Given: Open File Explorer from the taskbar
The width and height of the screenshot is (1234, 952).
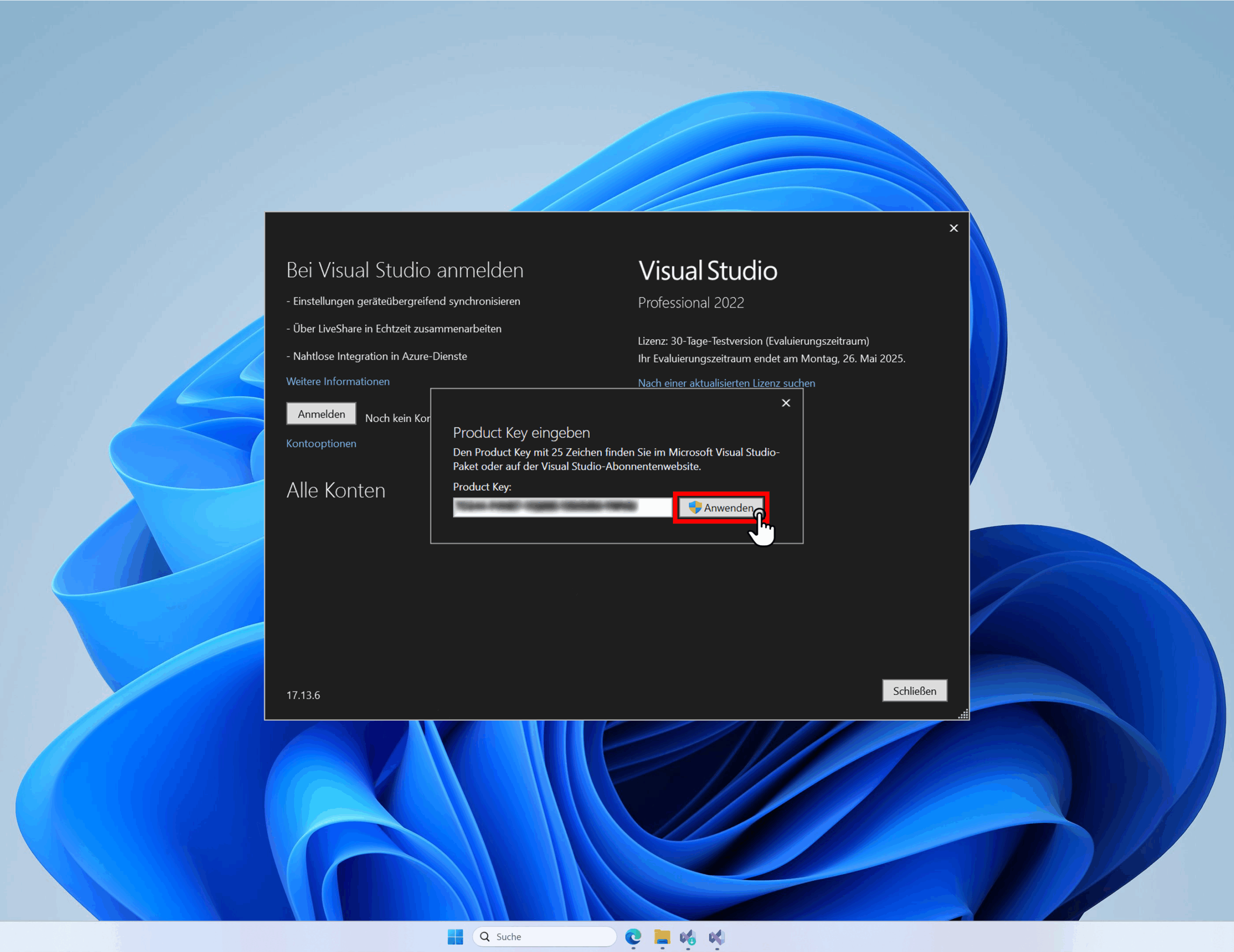Looking at the screenshot, I should 662,937.
